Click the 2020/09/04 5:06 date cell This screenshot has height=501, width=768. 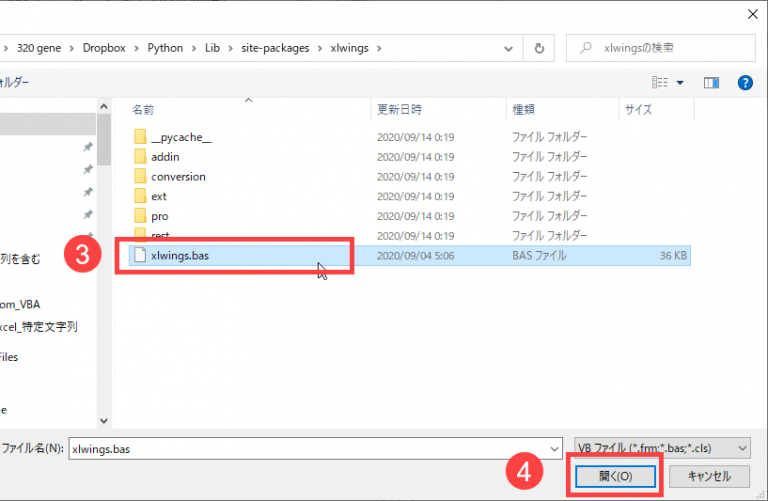click(415, 256)
